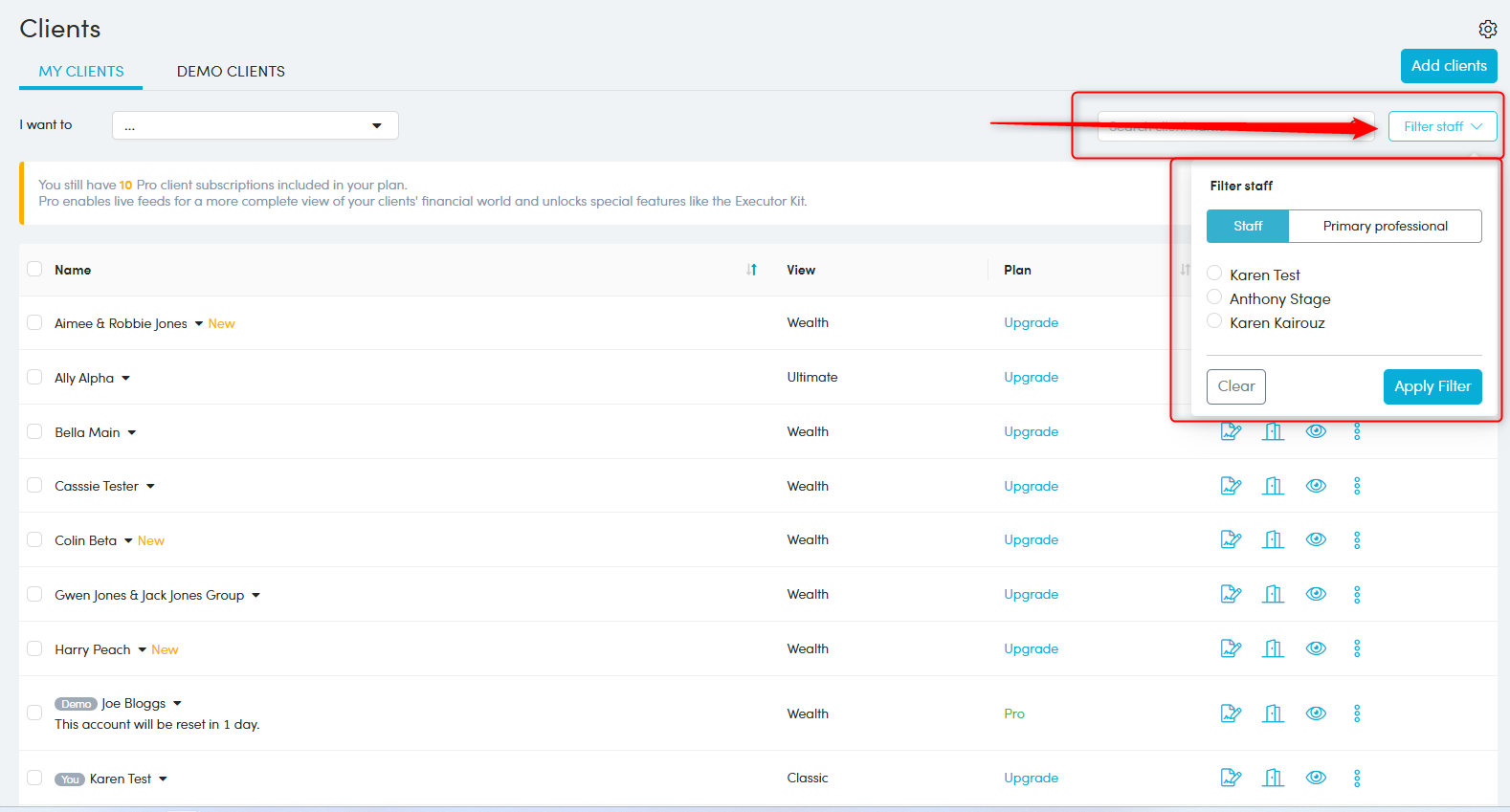Open the settings gear icon

click(x=1487, y=29)
